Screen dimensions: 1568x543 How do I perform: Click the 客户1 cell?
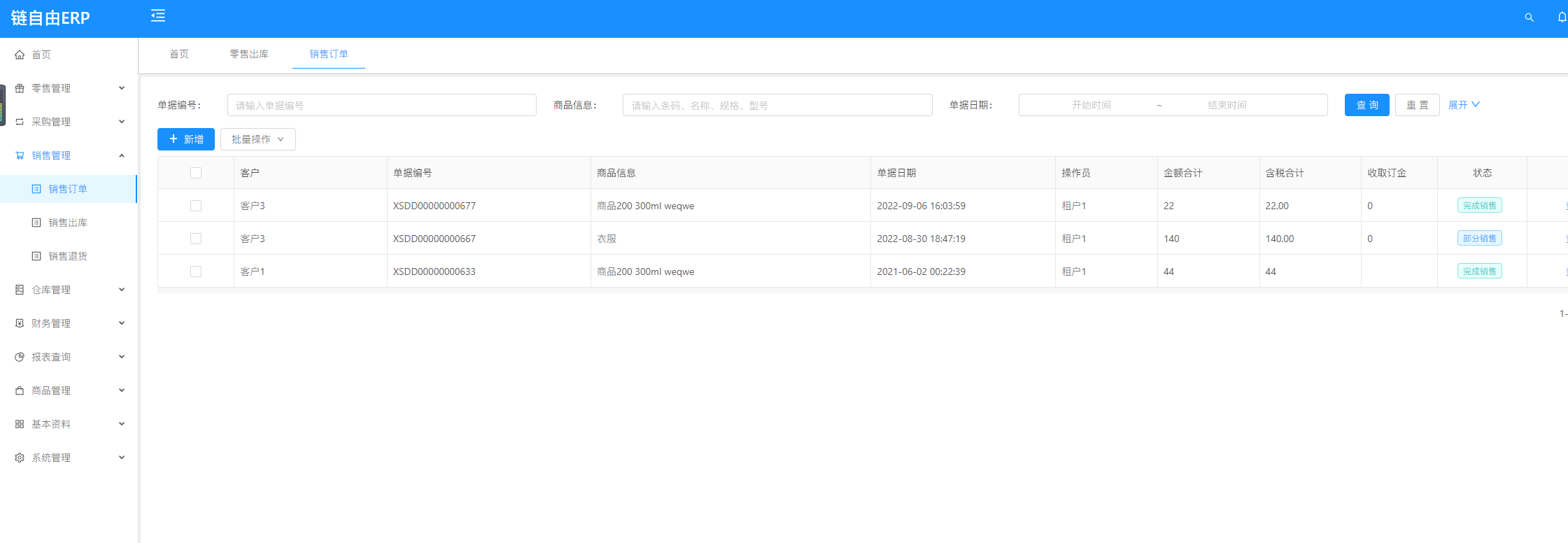tap(253, 271)
